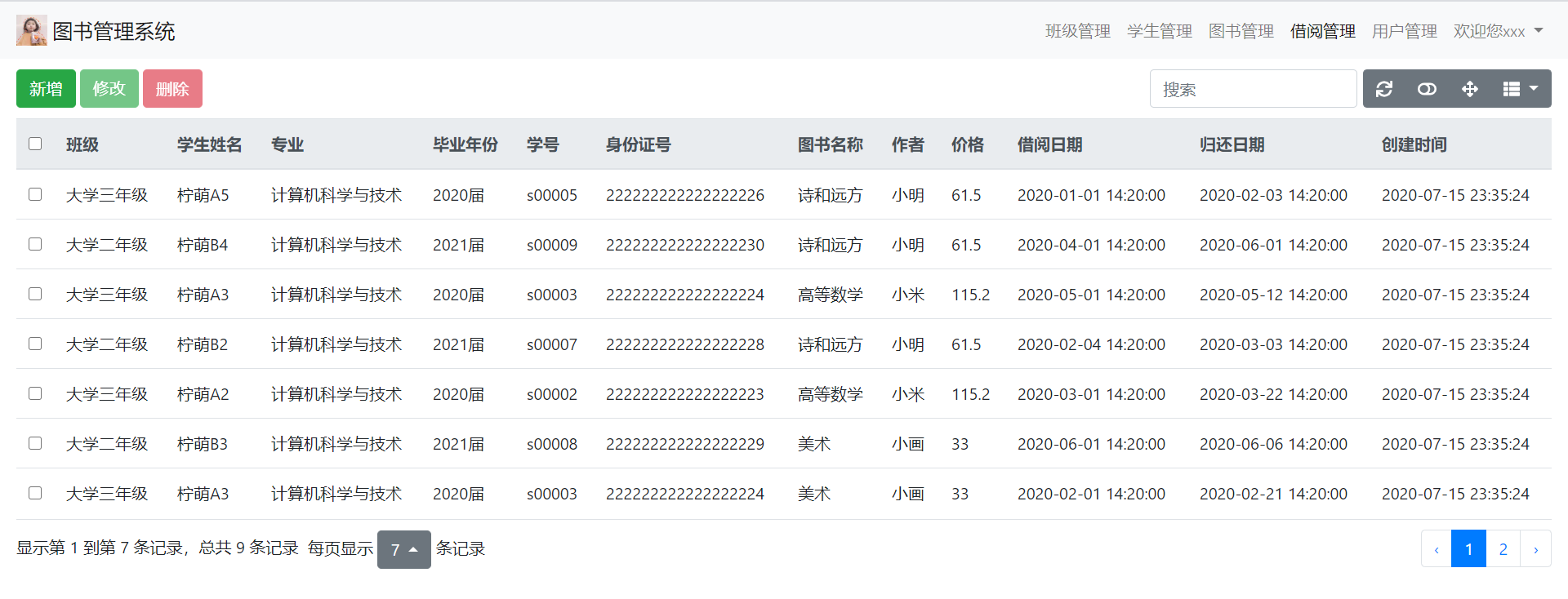Click the 图书管理系统 title link
Viewport: 1568px width, 599px height.
click(114, 31)
